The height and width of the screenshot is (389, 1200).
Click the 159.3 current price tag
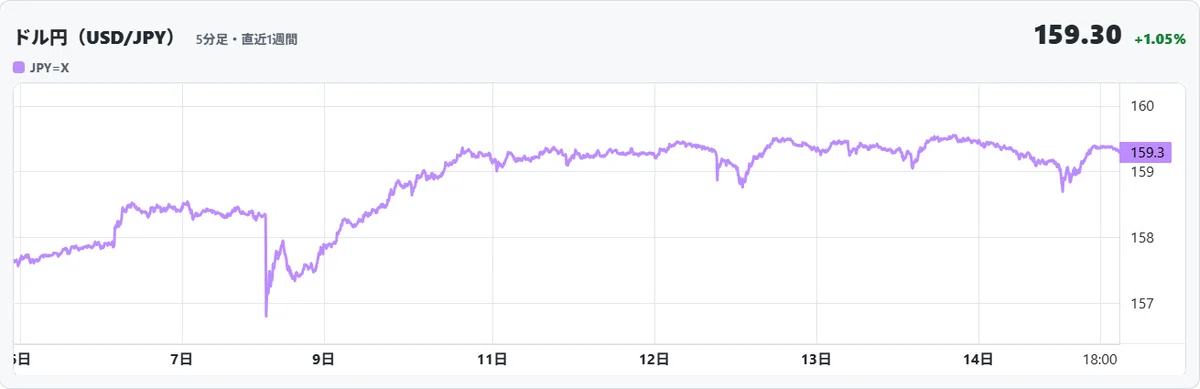click(1145, 153)
